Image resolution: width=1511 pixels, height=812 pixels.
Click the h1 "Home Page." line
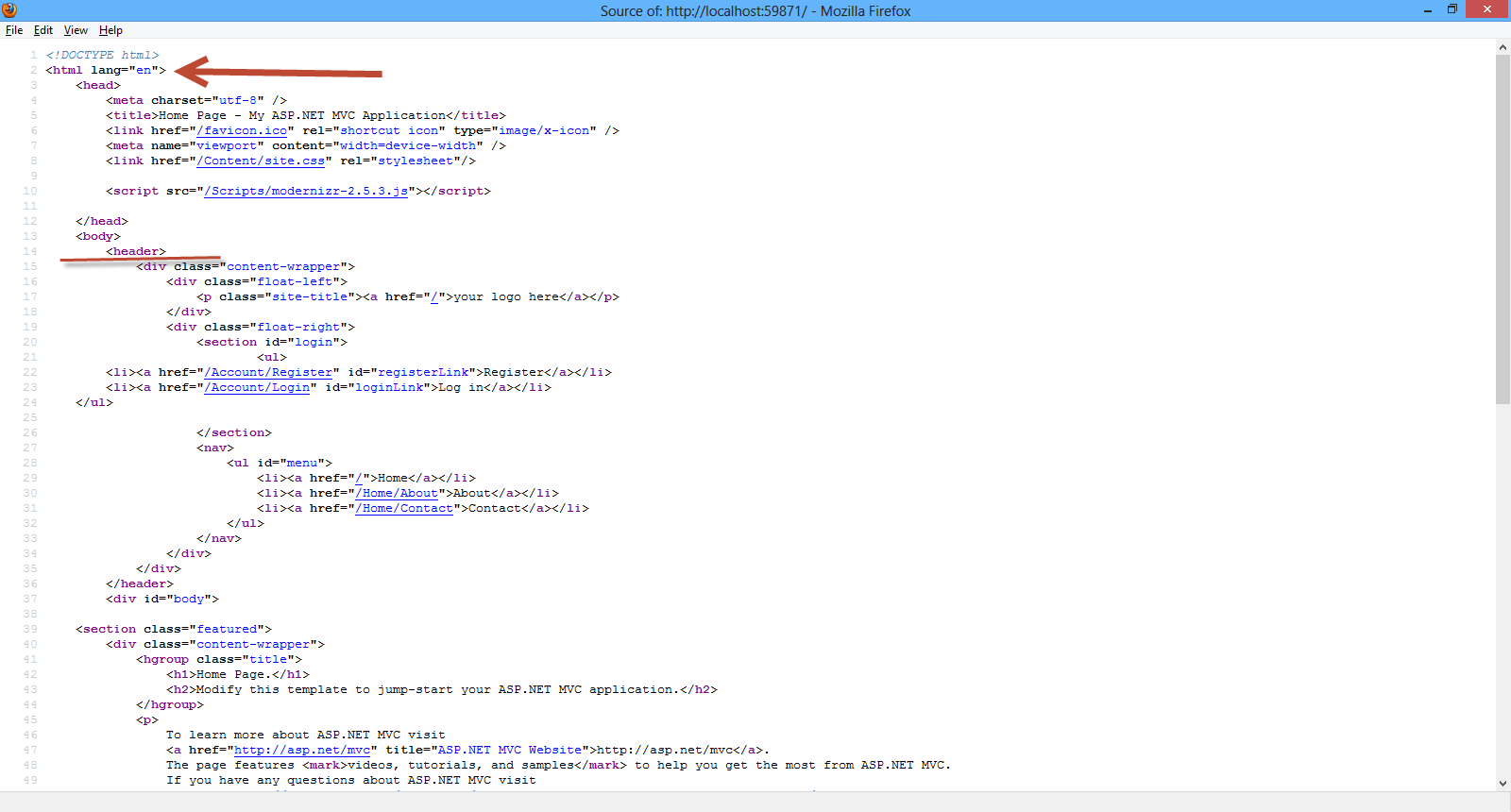tap(238, 674)
